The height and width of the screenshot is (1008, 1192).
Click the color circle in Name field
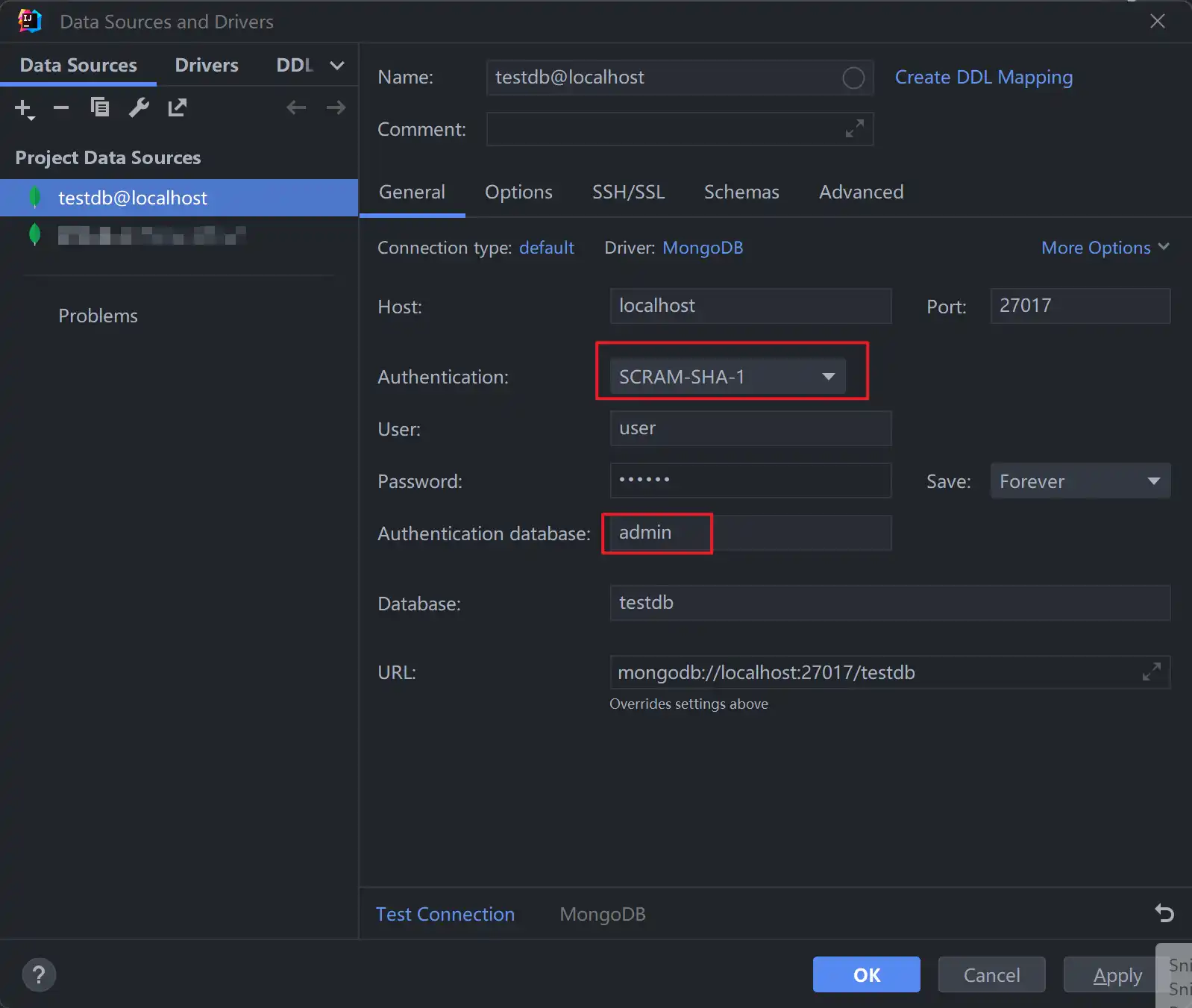(x=853, y=78)
